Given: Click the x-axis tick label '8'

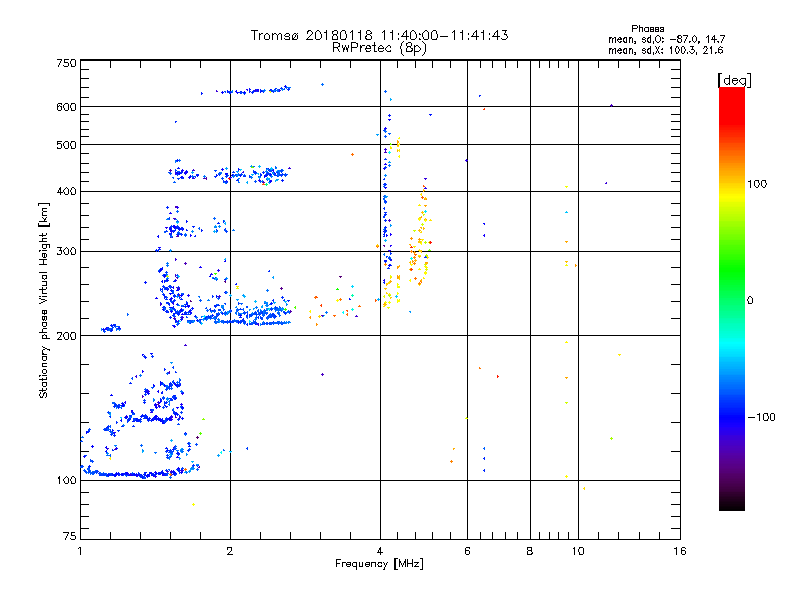Looking at the screenshot, I should point(530,551).
